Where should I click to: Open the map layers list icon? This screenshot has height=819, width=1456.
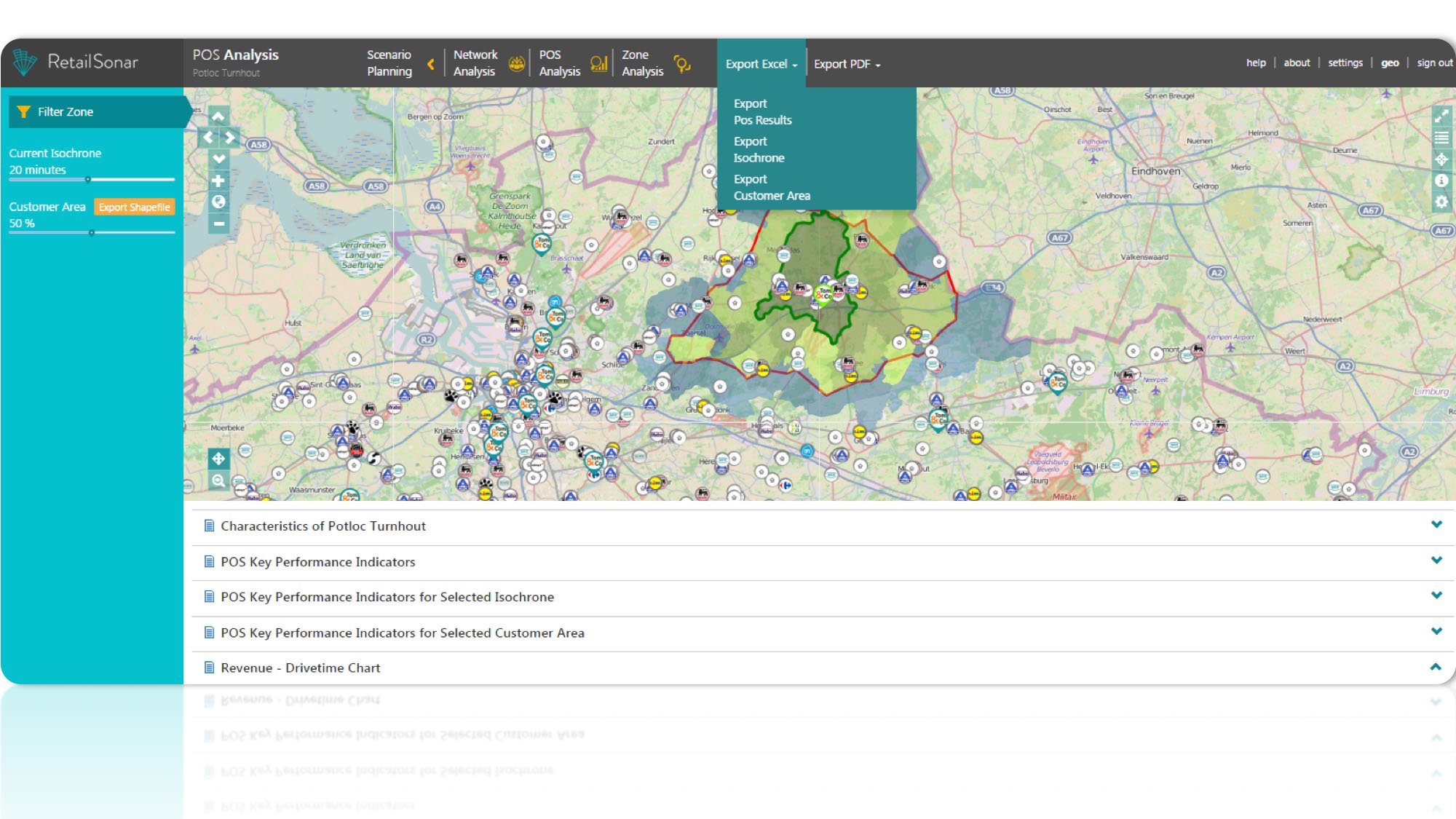[x=1441, y=138]
